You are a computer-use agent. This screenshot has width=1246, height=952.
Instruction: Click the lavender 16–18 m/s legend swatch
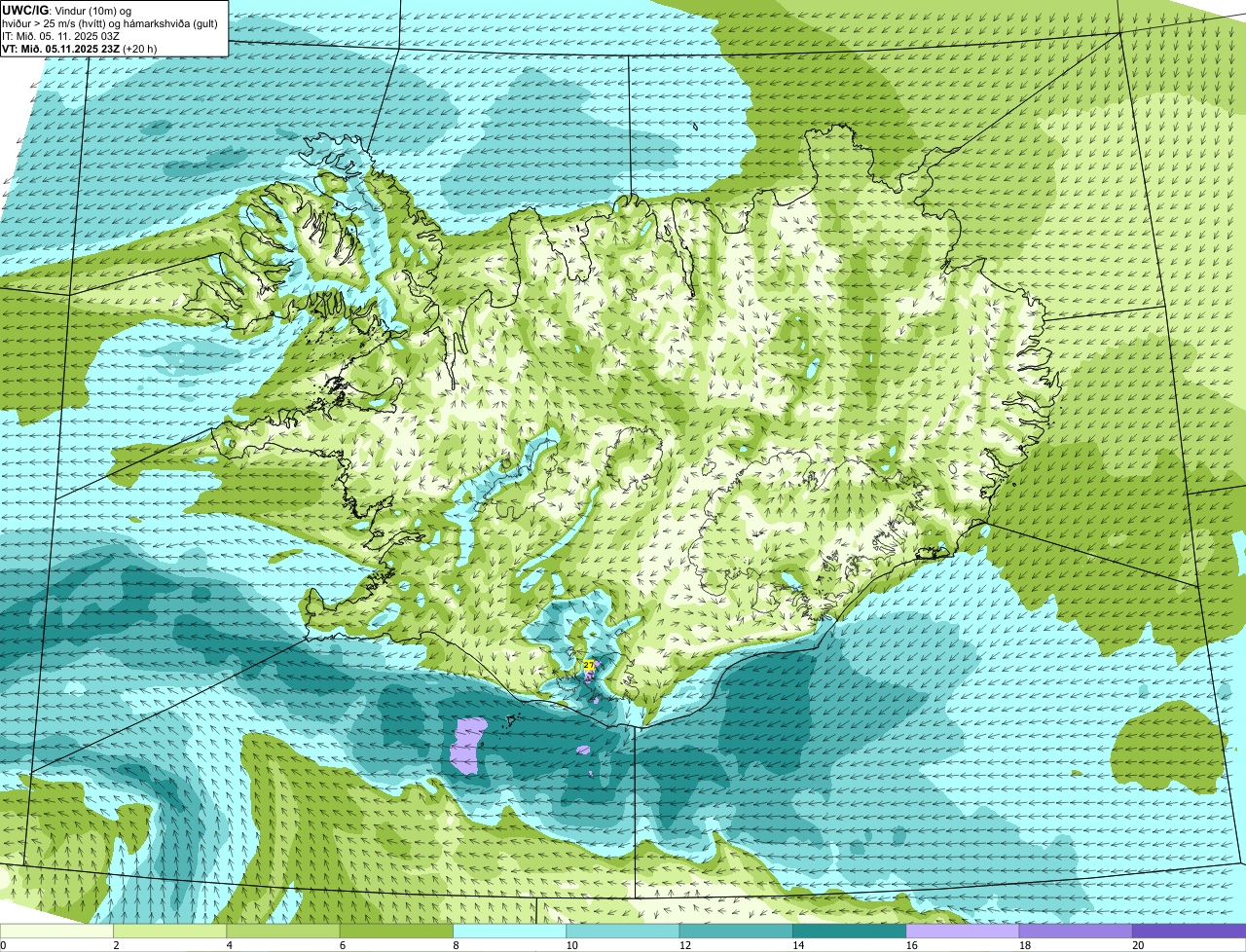tap(963, 931)
